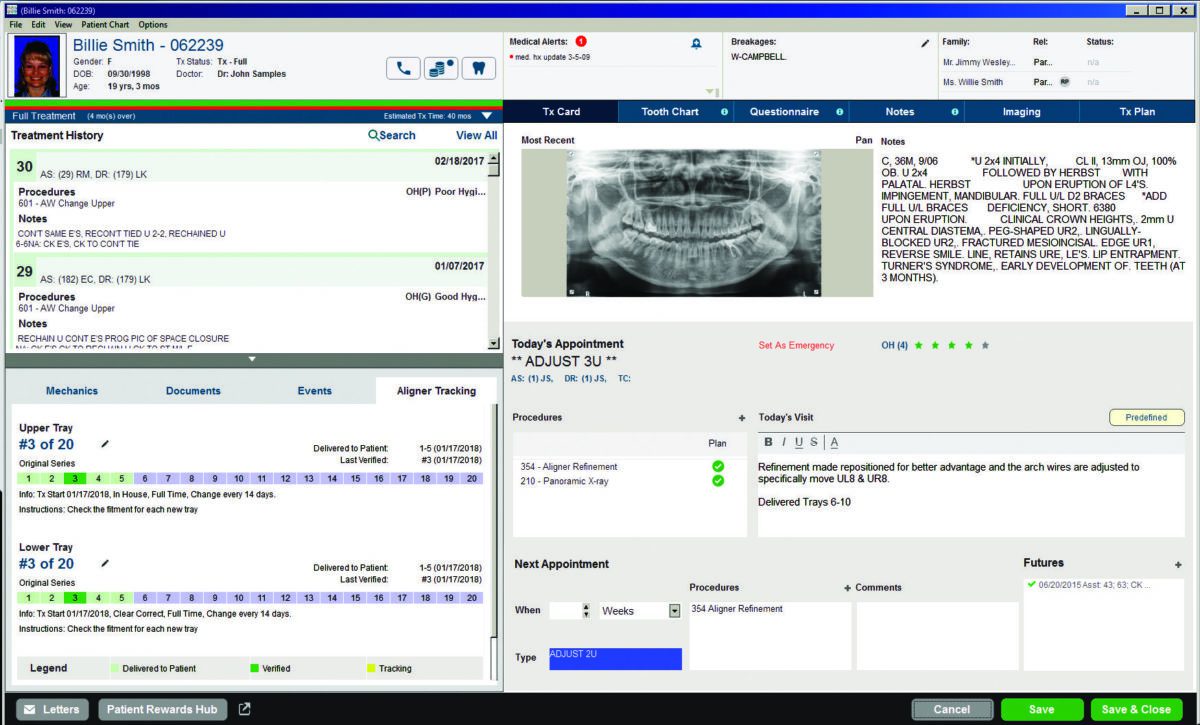The image size is (1200, 725).
Task: Edit the Upper Tray with pencil icon
Action: (105, 443)
